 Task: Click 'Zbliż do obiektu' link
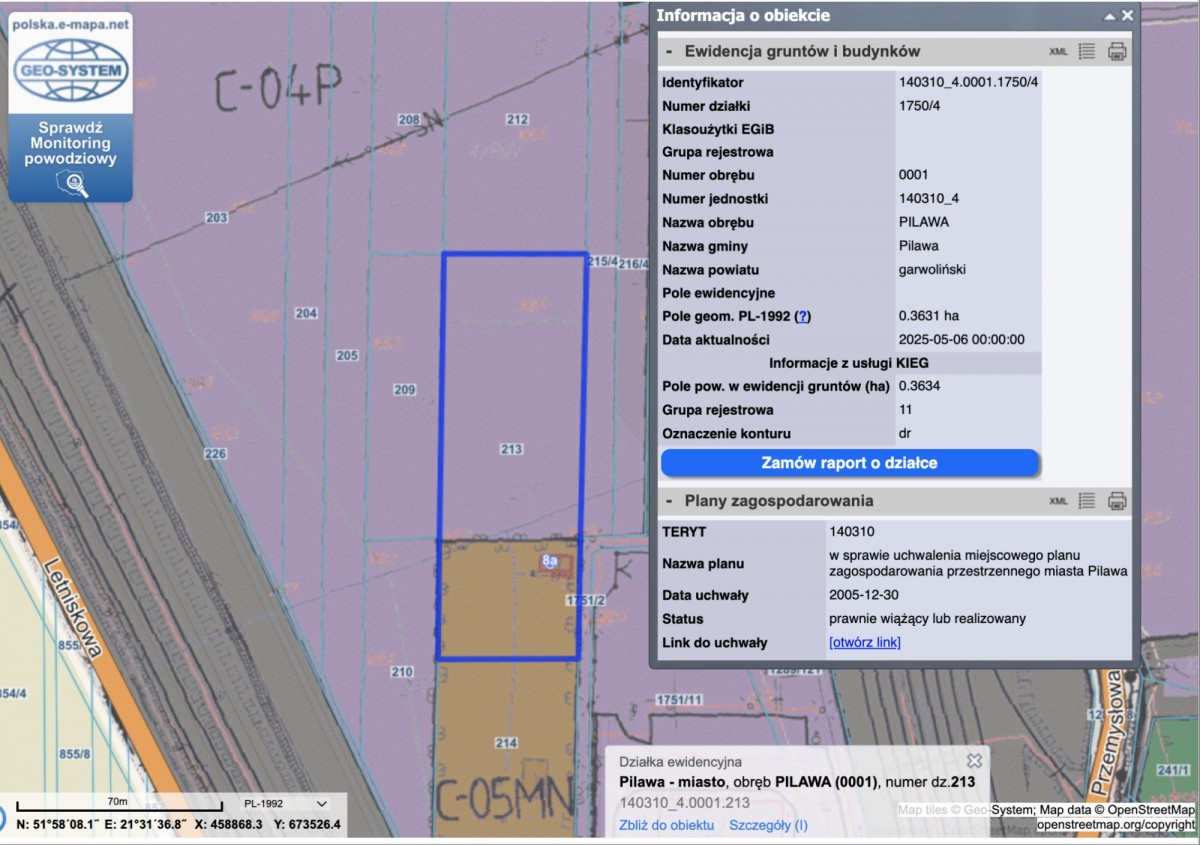[x=666, y=825]
